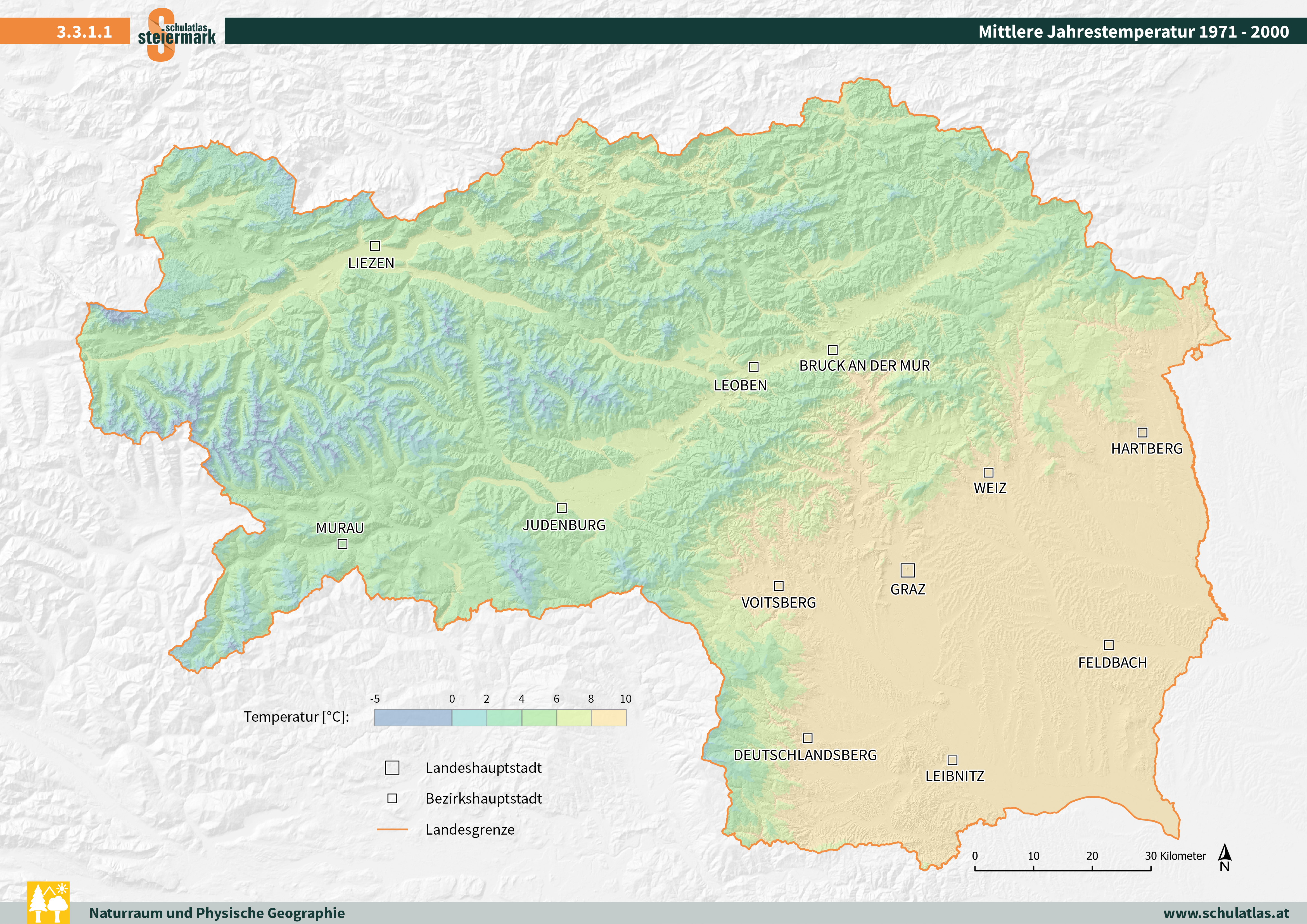The height and width of the screenshot is (924, 1307).
Task: Click the Liezen district marker square
Action: tap(374, 245)
